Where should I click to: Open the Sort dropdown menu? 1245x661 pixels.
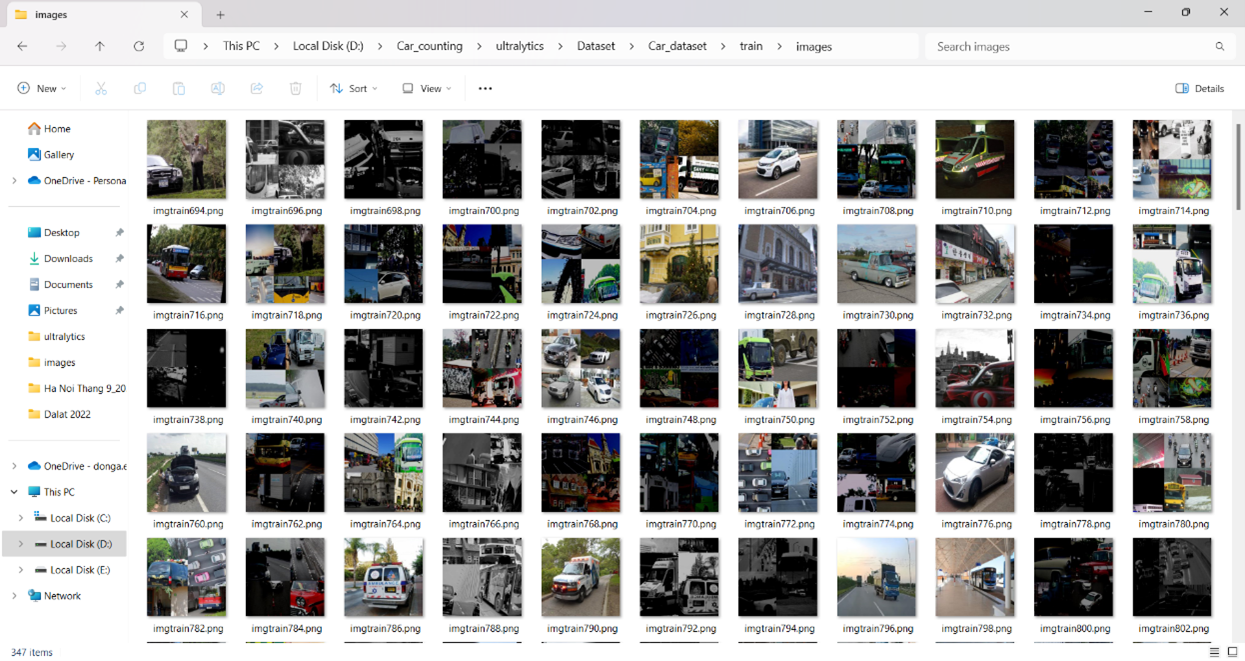coord(354,88)
